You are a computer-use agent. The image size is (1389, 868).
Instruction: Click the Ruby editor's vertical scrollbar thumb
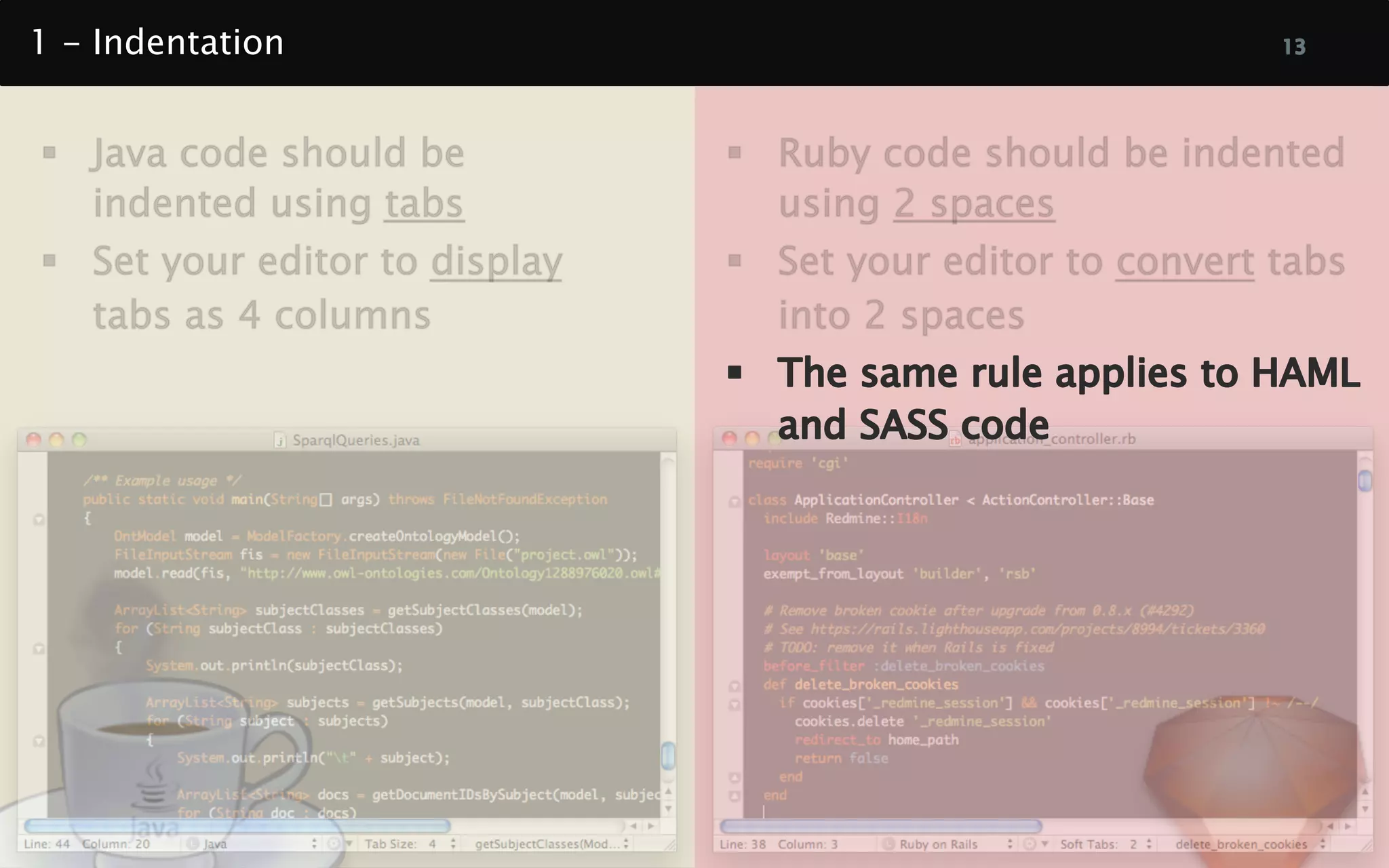(1365, 481)
